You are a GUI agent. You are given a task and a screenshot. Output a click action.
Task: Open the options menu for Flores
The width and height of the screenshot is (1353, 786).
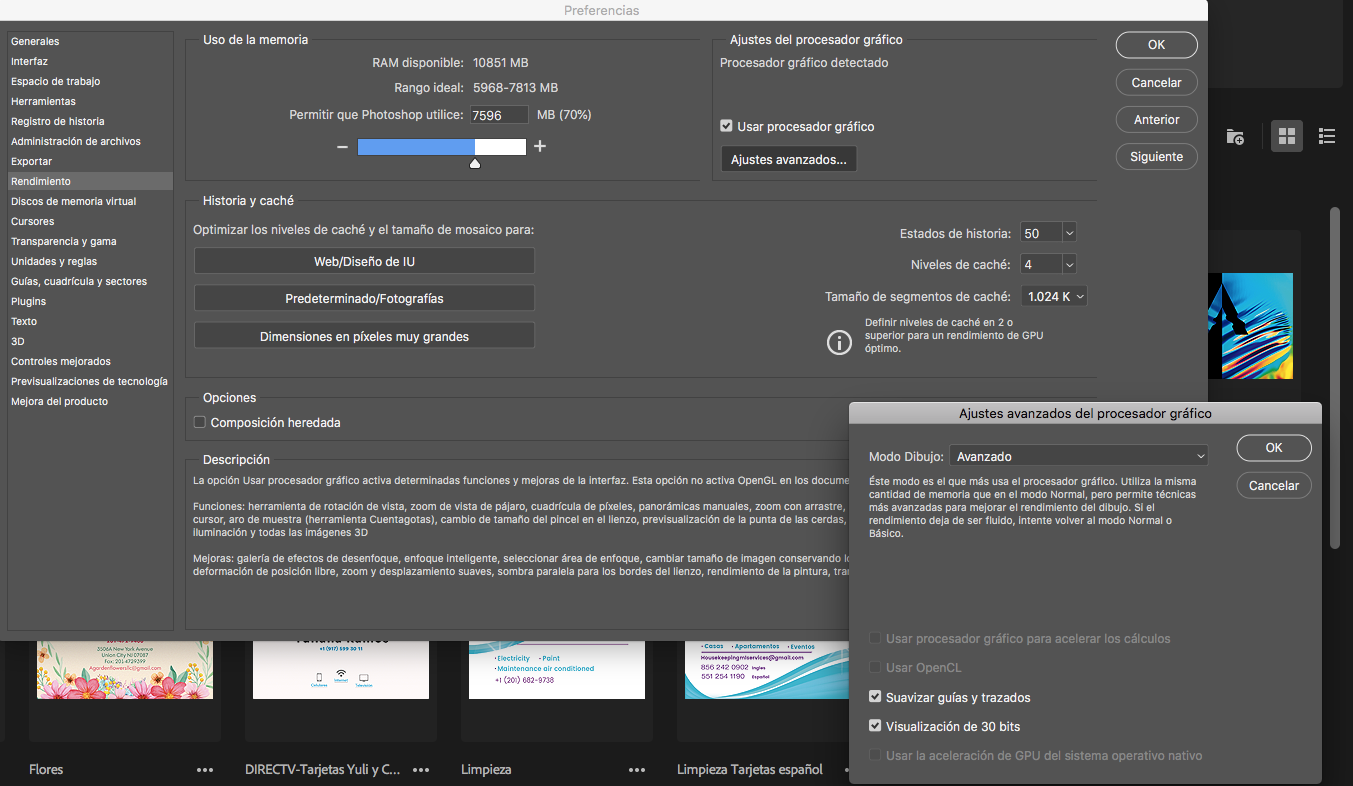click(x=205, y=770)
